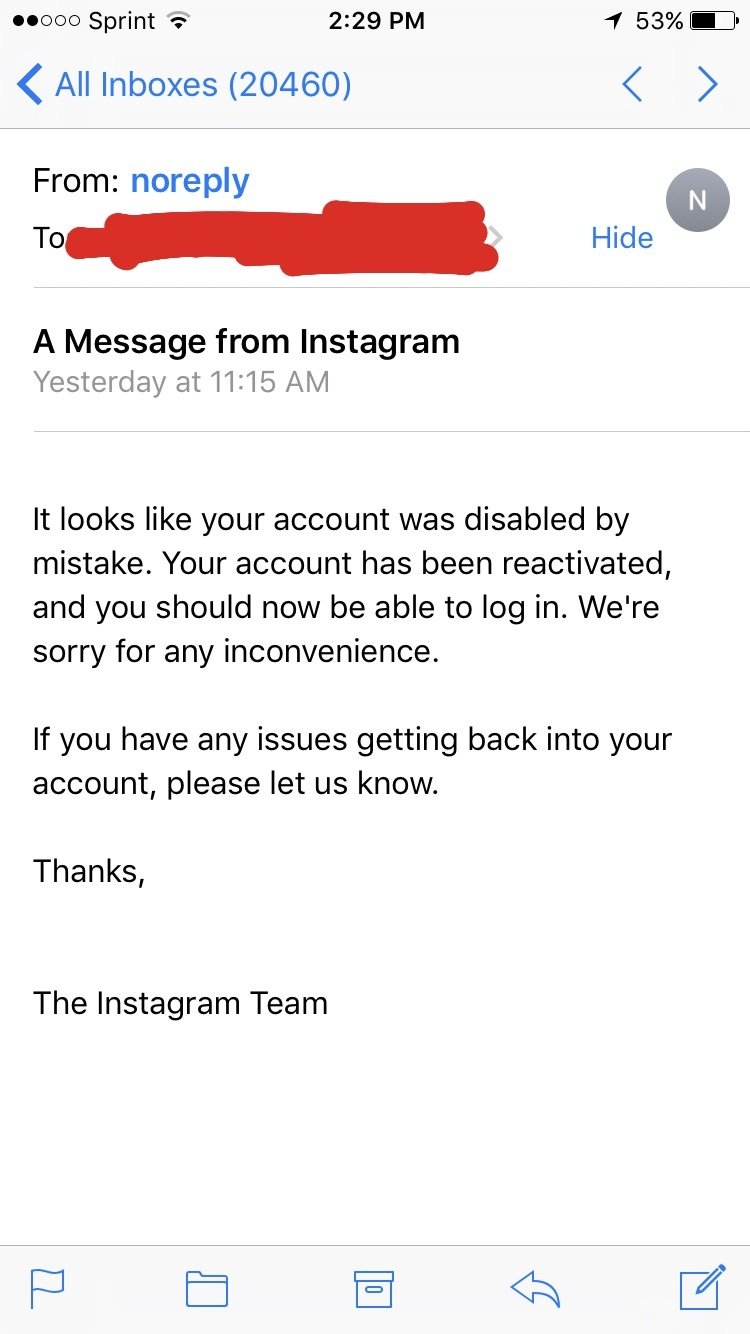750x1334 pixels.
Task: Open reply options arrow
Action: coord(536,1288)
